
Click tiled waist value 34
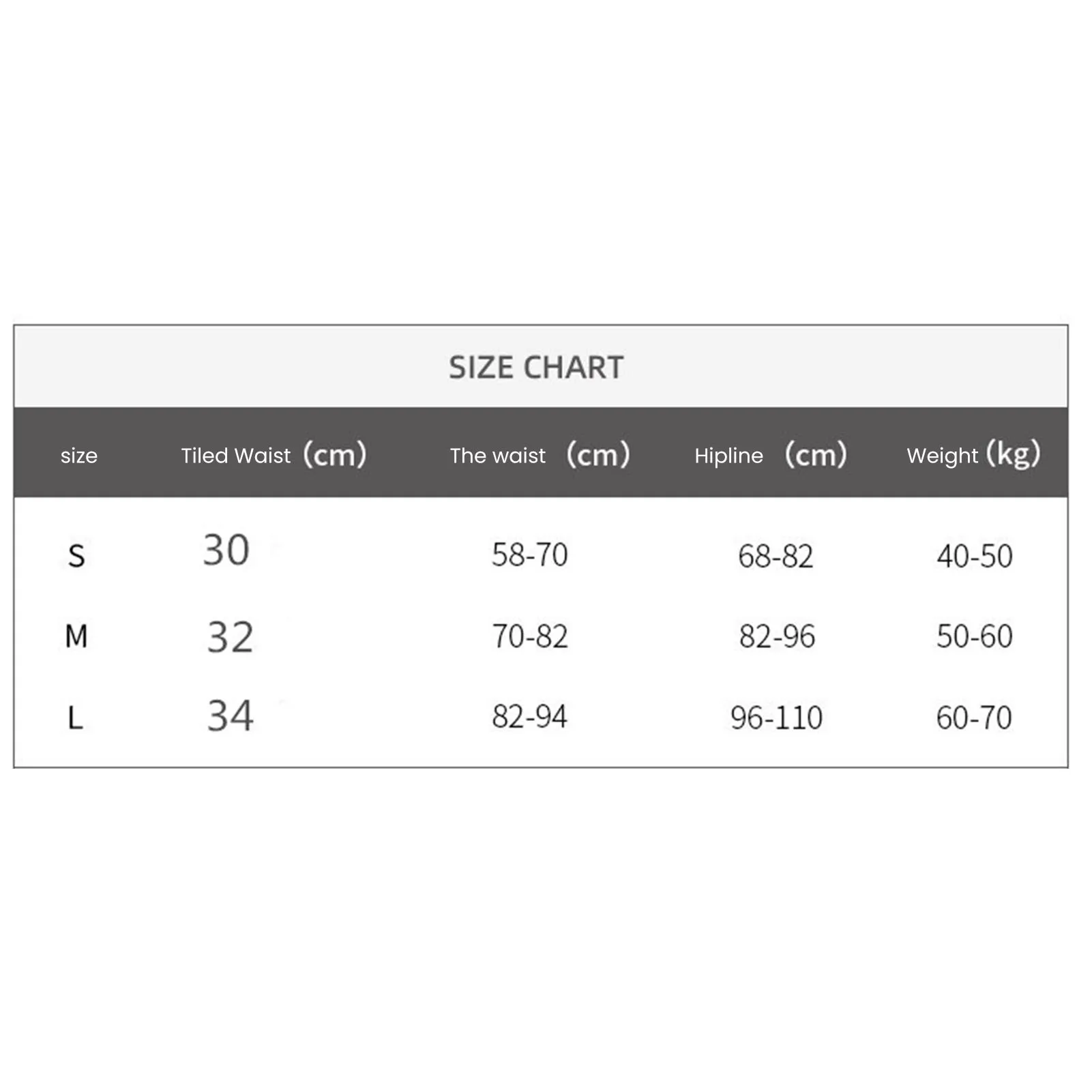pos(230,716)
